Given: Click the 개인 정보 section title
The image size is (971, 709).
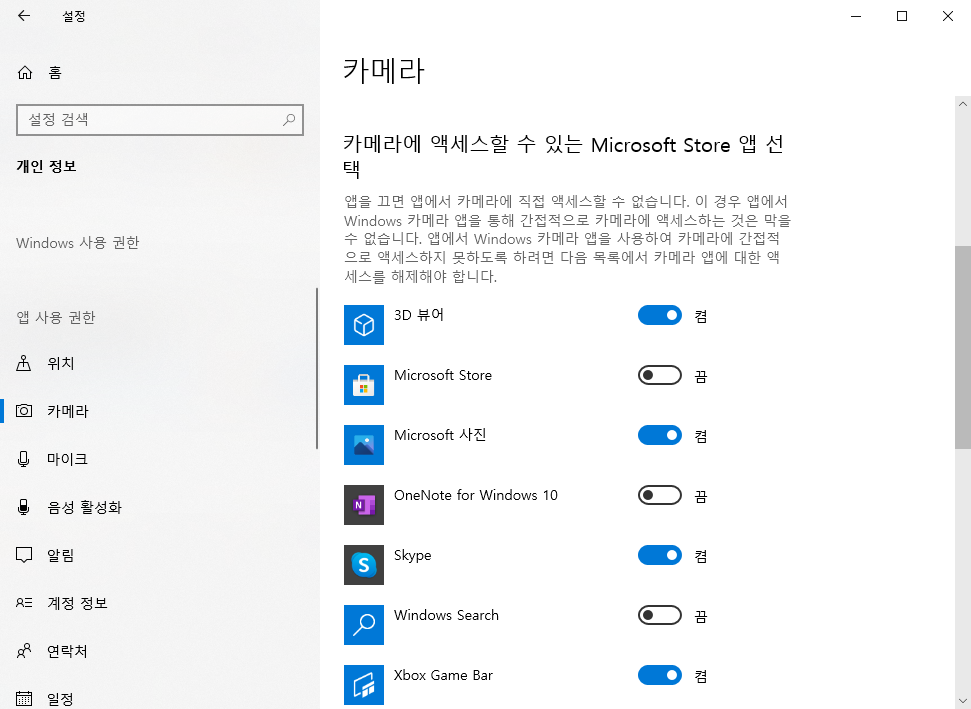Looking at the screenshot, I should [46, 166].
